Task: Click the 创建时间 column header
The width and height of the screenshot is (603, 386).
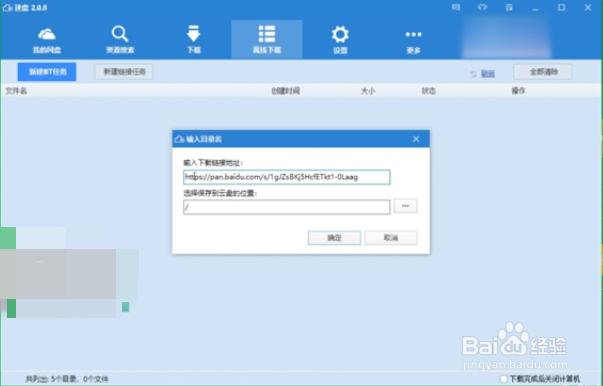Action: [285, 91]
